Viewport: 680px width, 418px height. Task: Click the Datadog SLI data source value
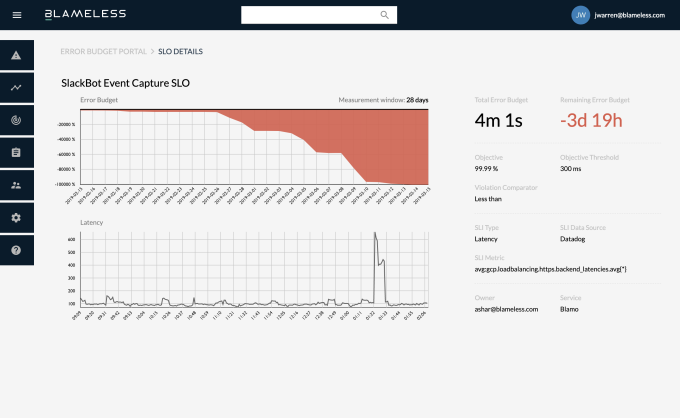point(572,241)
